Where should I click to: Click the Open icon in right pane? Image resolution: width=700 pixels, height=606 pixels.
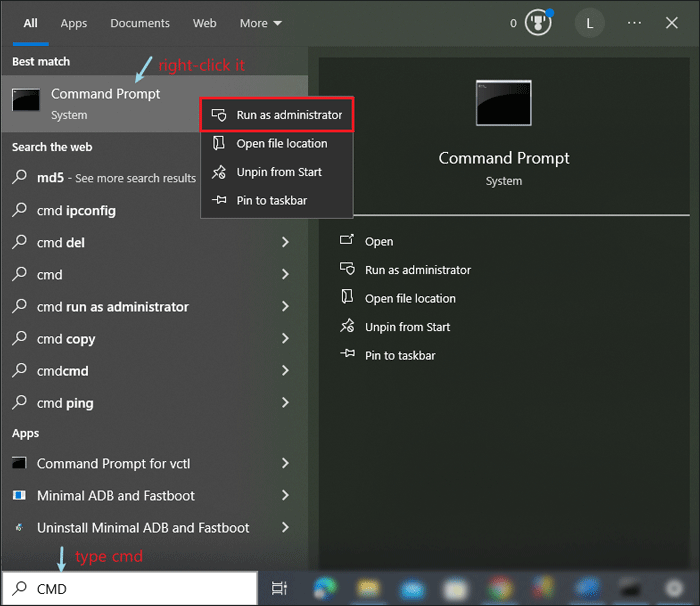(347, 241)
